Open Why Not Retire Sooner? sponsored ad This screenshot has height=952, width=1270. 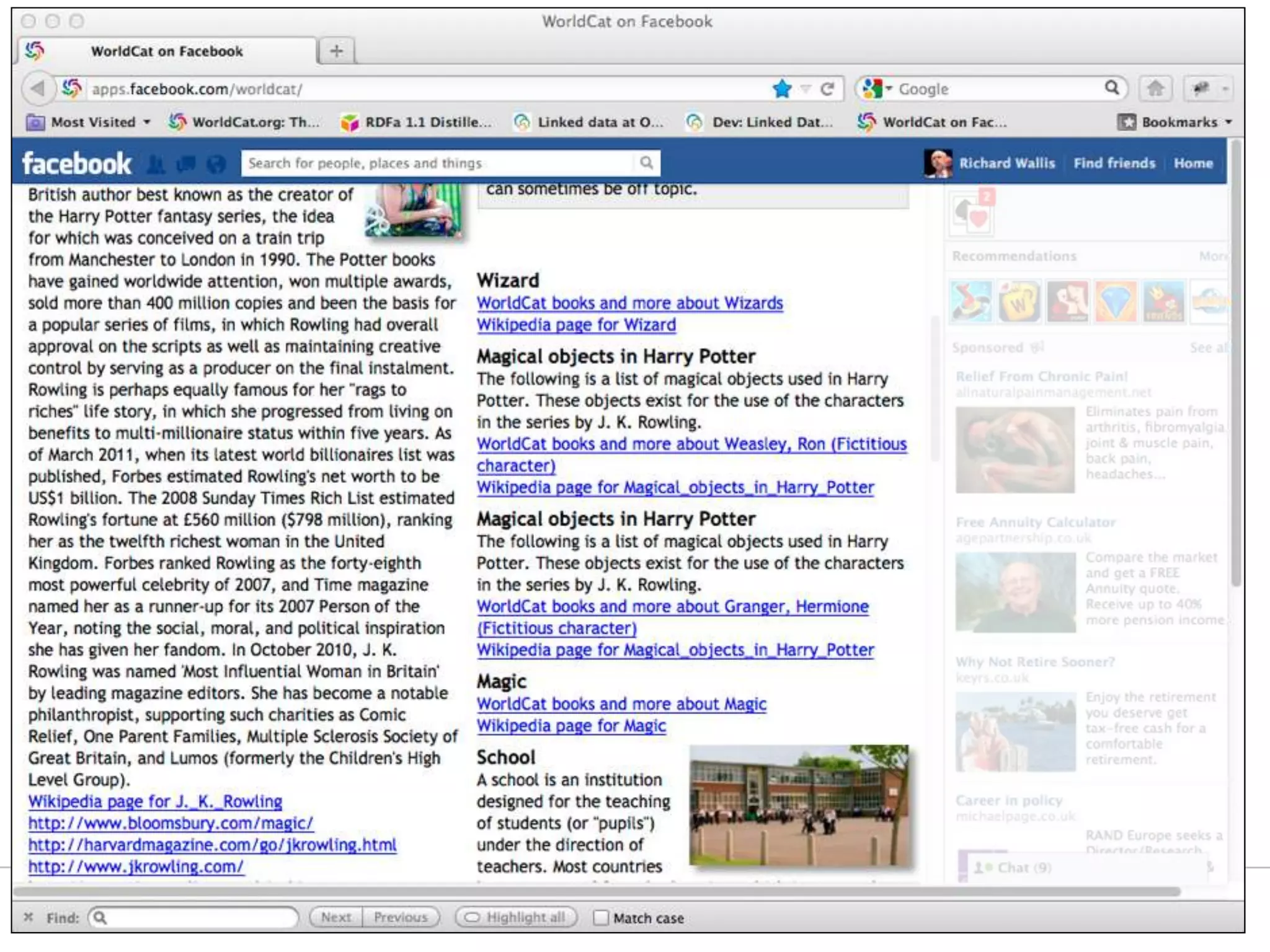pyautogui.click(x=1035, y=661)
